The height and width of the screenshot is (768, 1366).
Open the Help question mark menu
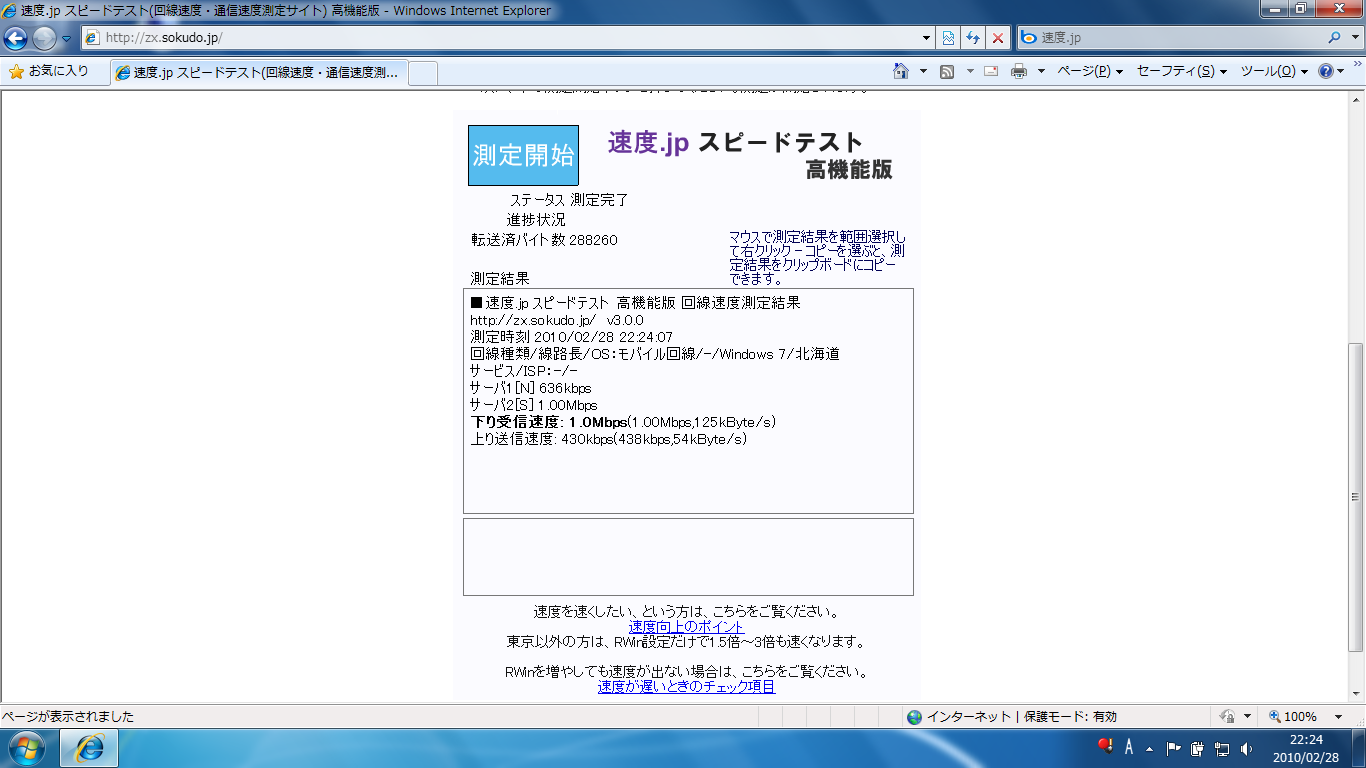[x=1331, y=71]
